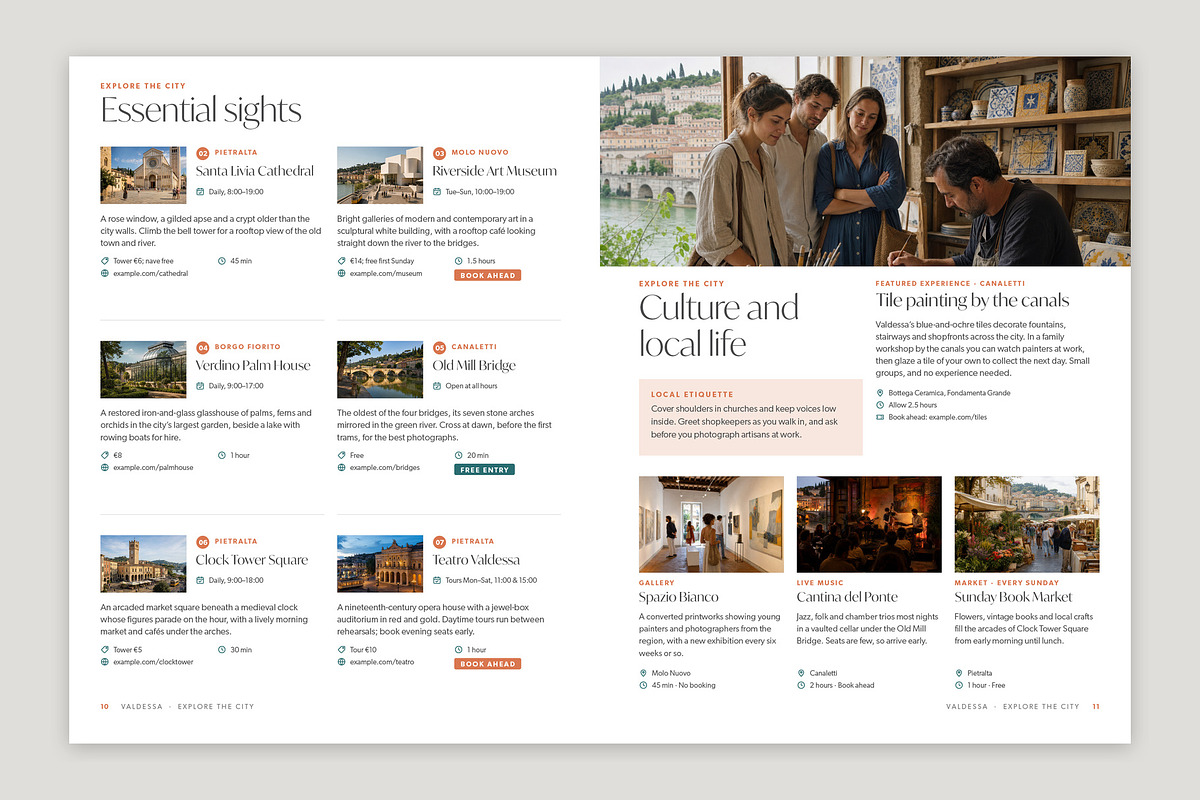Click the Teatro Valdessa title
This screenshot has width=1200, height=800.
476,559
